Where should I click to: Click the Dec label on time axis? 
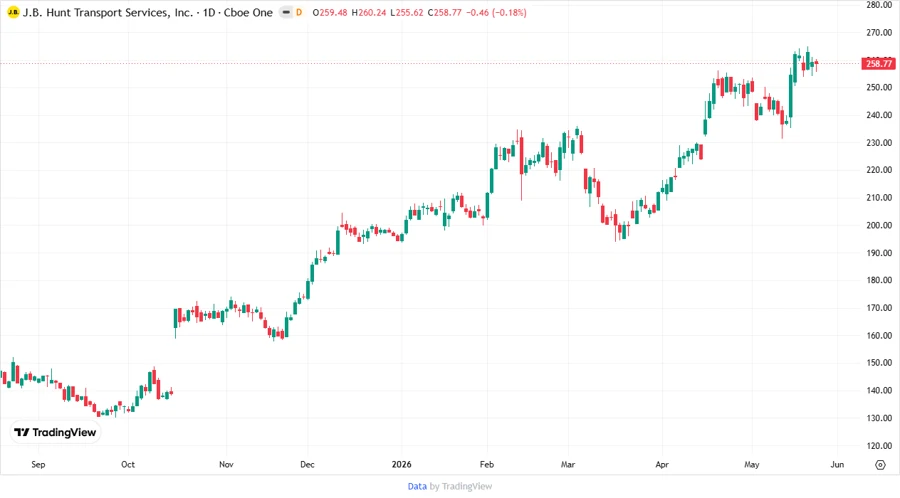307,465
